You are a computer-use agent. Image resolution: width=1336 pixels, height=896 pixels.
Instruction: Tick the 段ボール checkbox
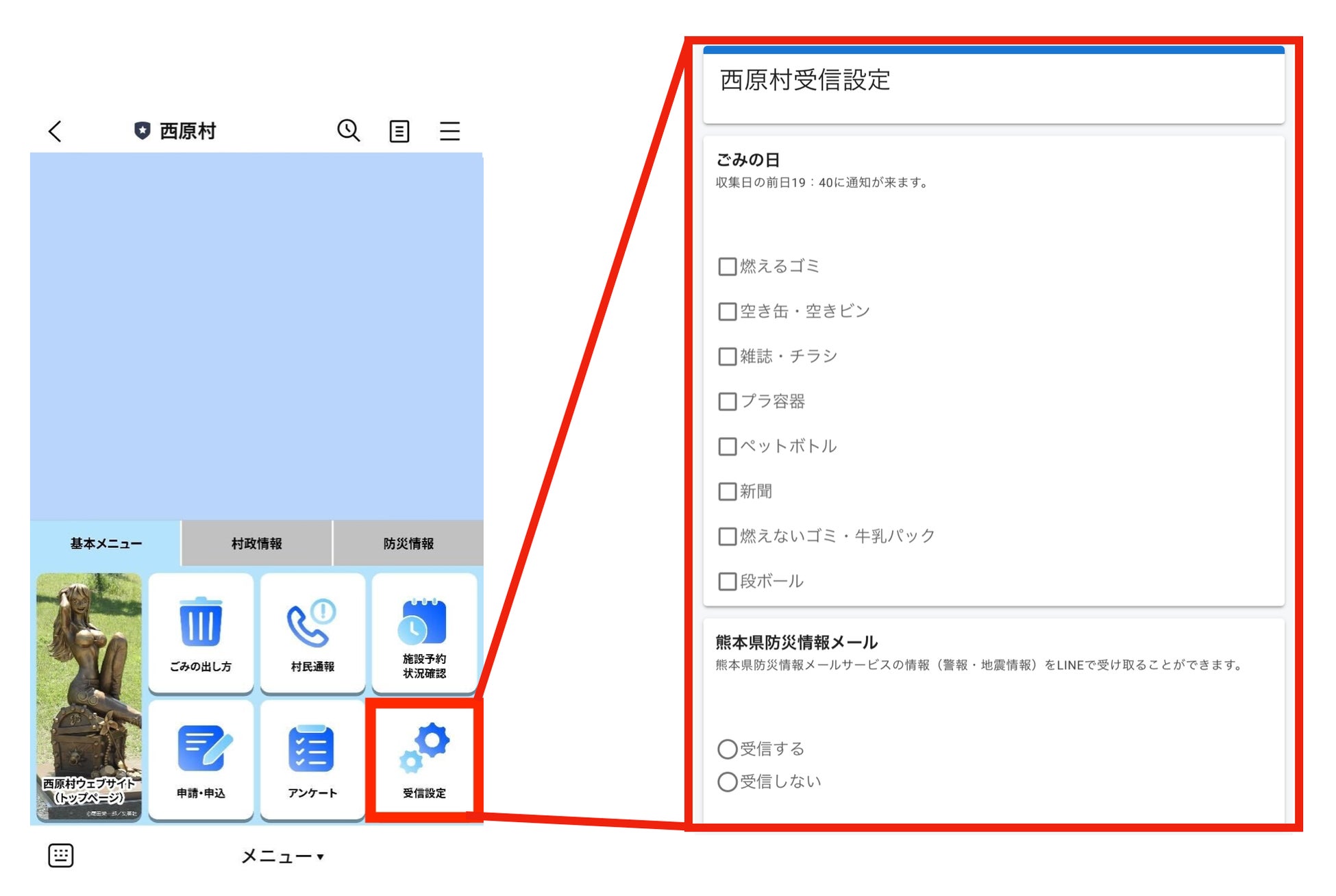pyautogui.click(x=727, y=582)
